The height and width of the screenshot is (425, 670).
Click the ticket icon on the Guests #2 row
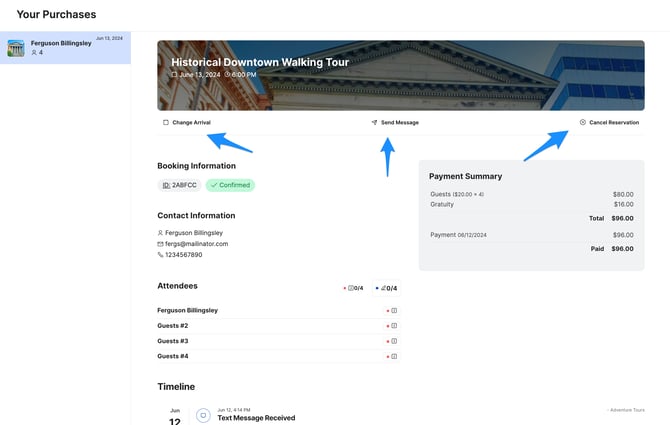tap(394, 326)
